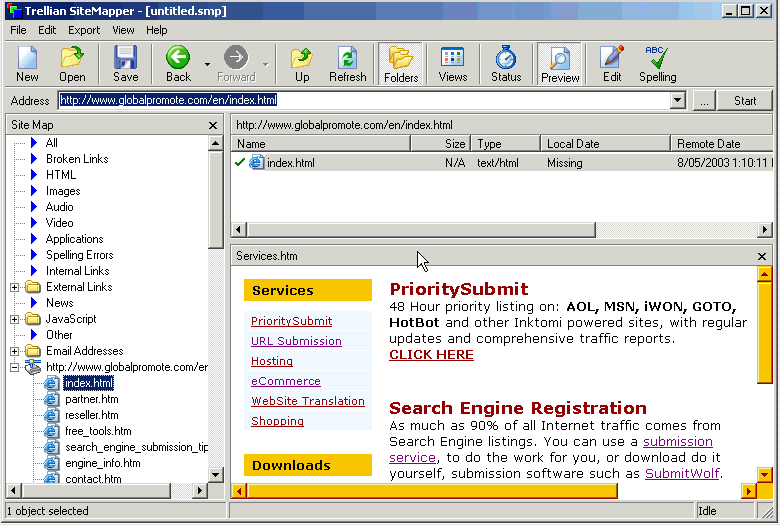
Task: Click the SubmitWolf link
Action: (x=682, y=474)
